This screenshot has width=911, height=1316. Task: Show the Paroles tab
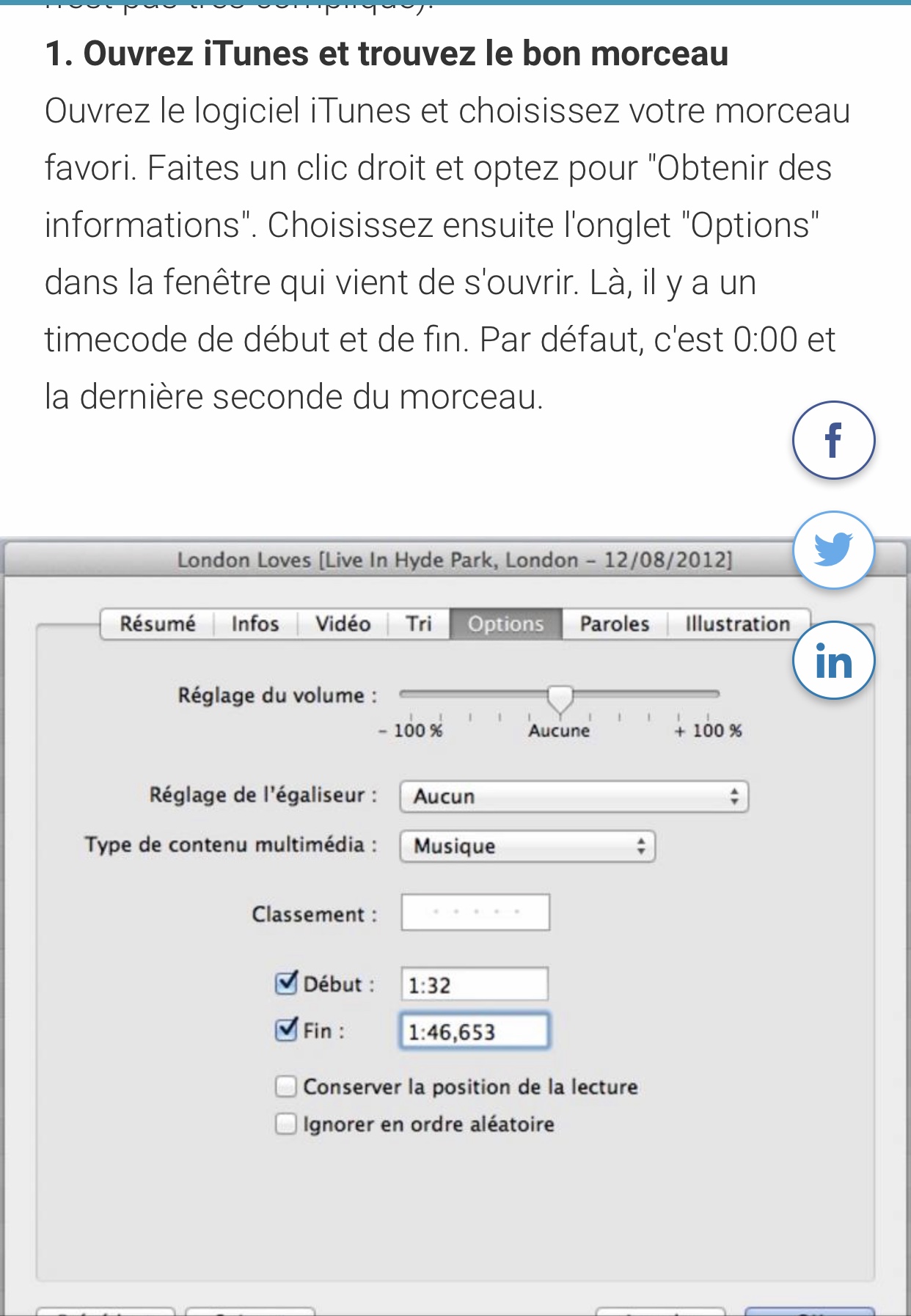tap(615, 624)
